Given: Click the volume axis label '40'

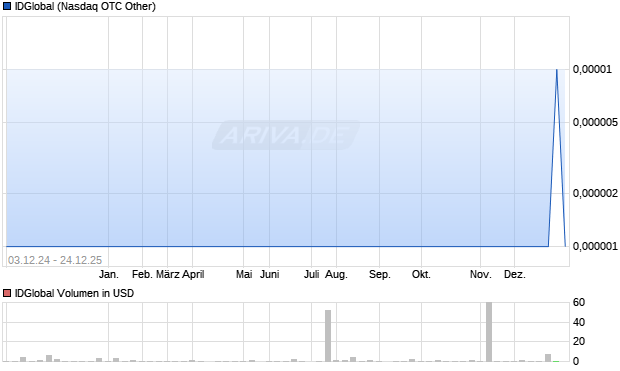Looking at the screenshot, I should click(x=579, y=322).
